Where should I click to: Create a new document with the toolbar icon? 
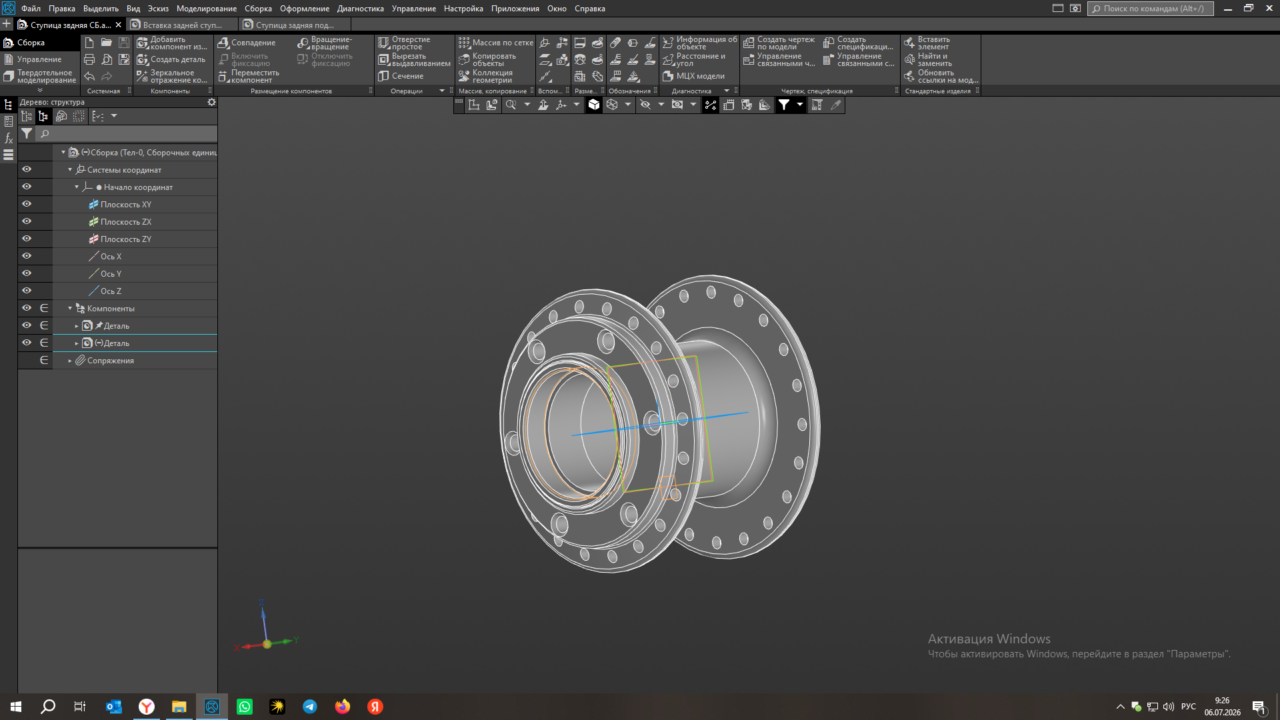tap(89, 43)
